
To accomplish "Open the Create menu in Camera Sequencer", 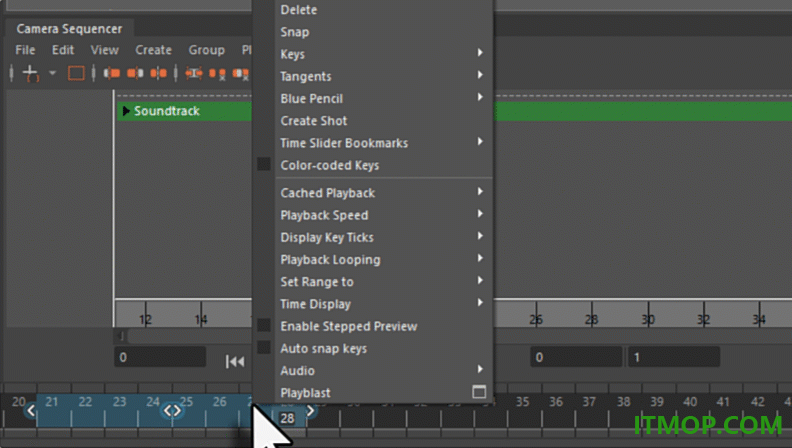I will tap(153, 50).
